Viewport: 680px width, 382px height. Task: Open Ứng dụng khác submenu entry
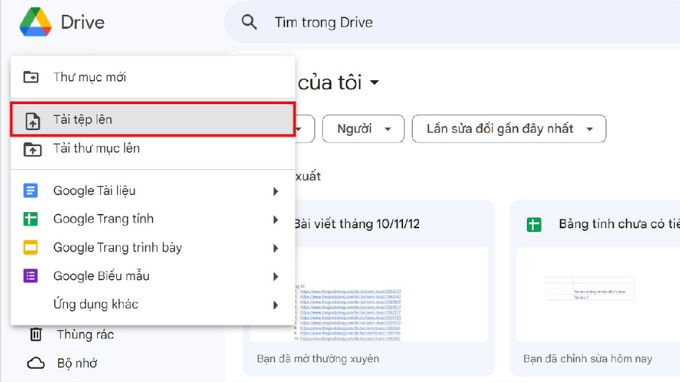(x=153, y=304)
